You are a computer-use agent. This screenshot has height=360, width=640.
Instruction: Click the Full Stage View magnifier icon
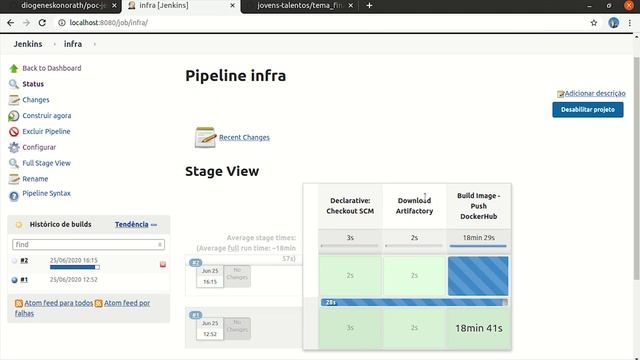coord(13,163)
